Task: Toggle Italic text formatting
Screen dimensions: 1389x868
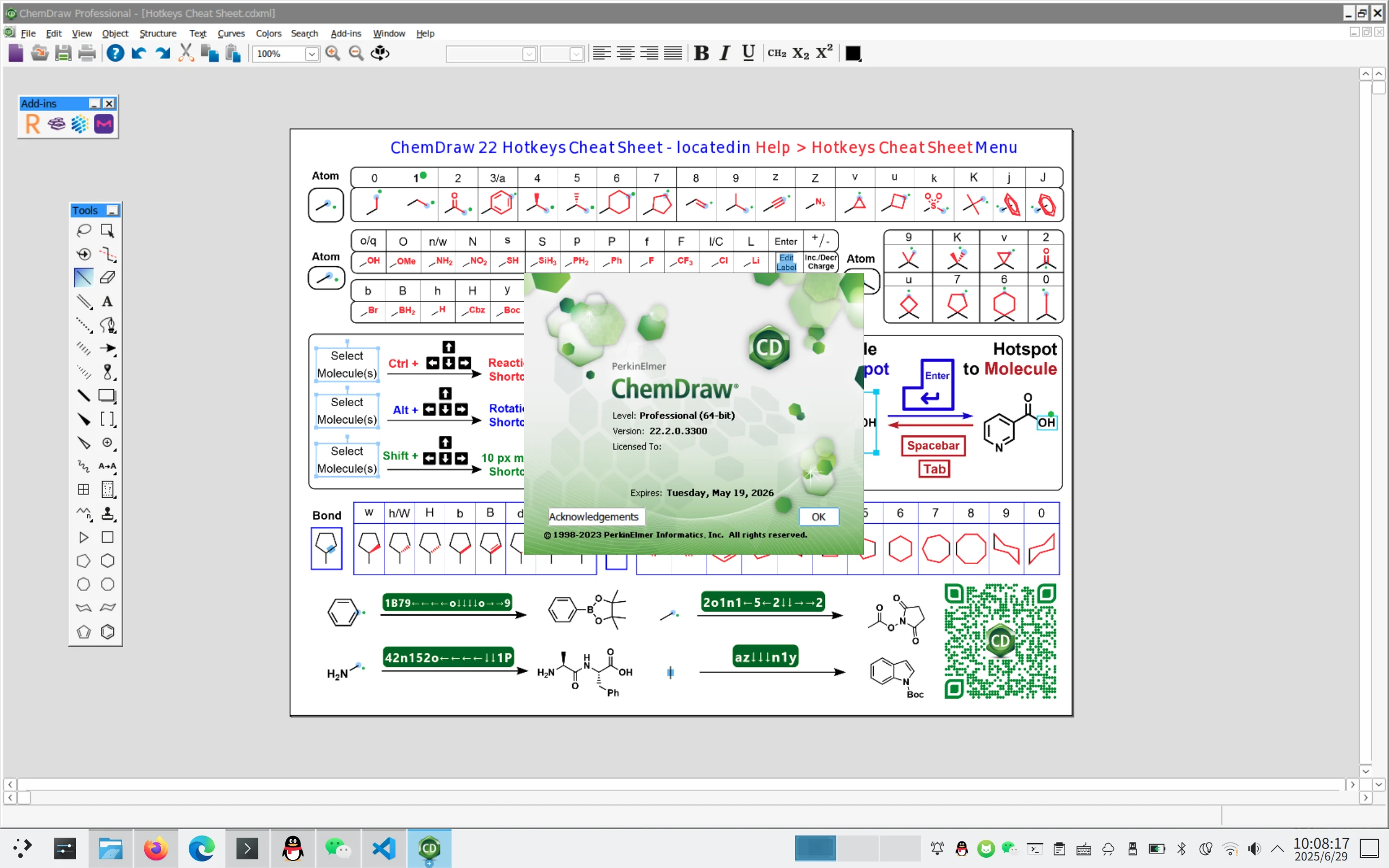Action: (x=725, y=53)
